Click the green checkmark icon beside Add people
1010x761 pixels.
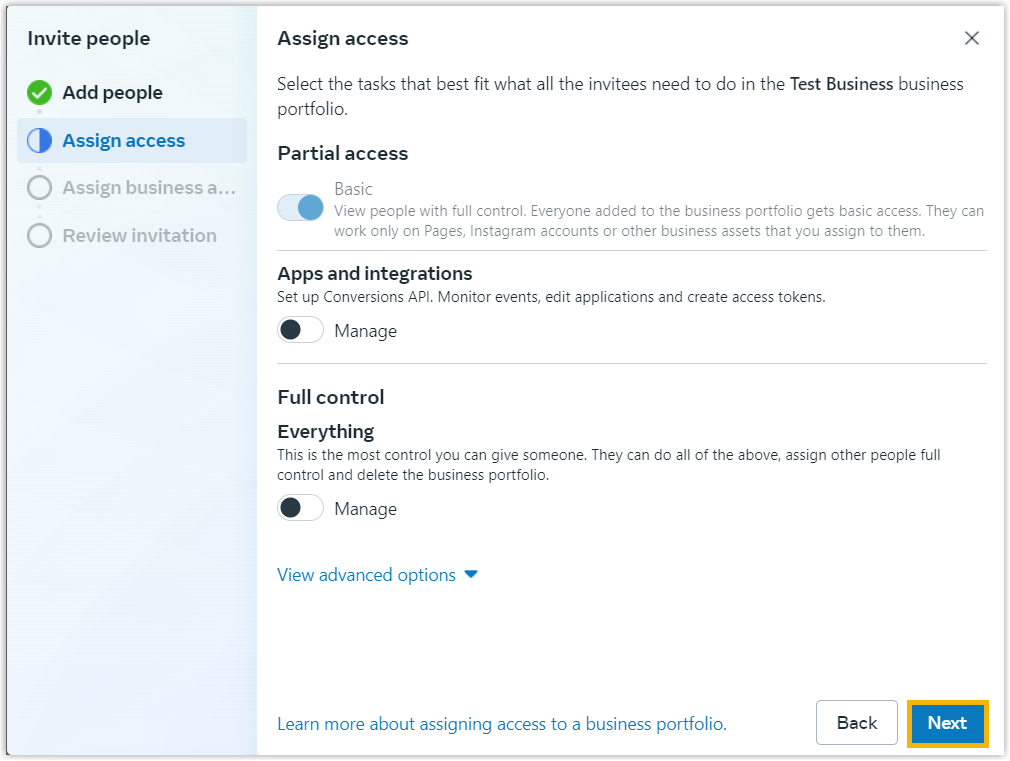39,93
